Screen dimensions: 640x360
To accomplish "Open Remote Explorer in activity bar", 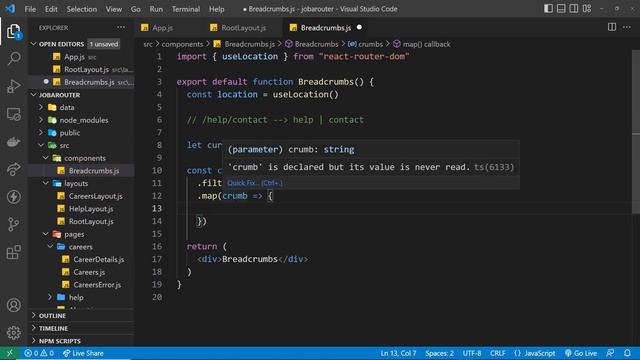I will 13,114.
